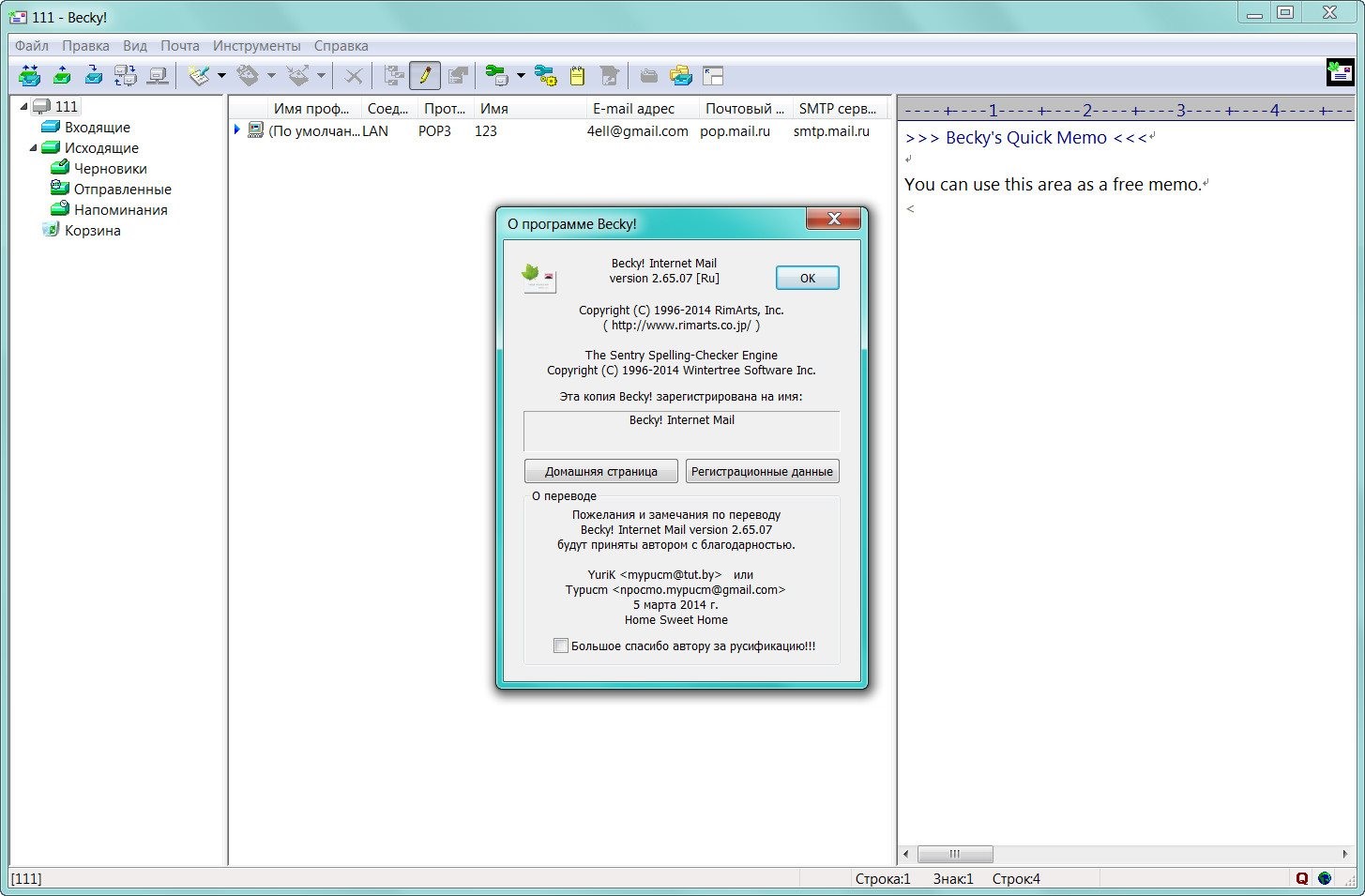
Task: Click the greyed reply toolbar icon
Action: click(x=248, y=75)
